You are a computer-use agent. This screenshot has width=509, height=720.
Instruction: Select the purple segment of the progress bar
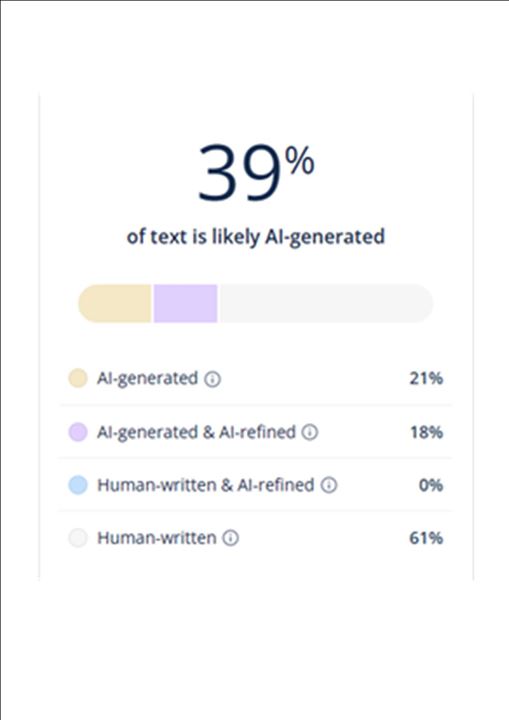(185, 303)
